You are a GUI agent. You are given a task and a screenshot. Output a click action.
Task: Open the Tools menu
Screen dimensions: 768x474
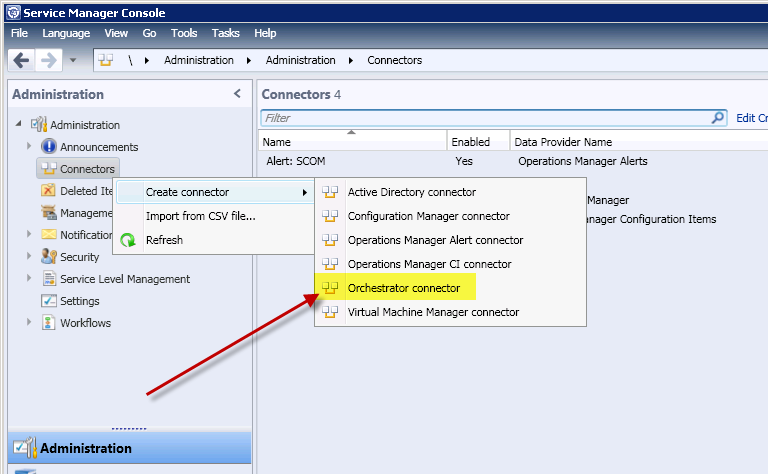point(184,33)
